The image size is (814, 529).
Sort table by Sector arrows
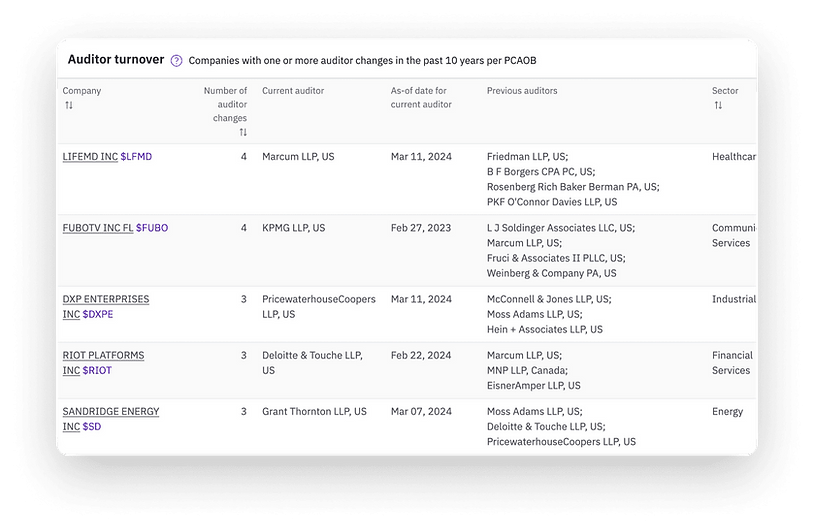tap(718, 105)
